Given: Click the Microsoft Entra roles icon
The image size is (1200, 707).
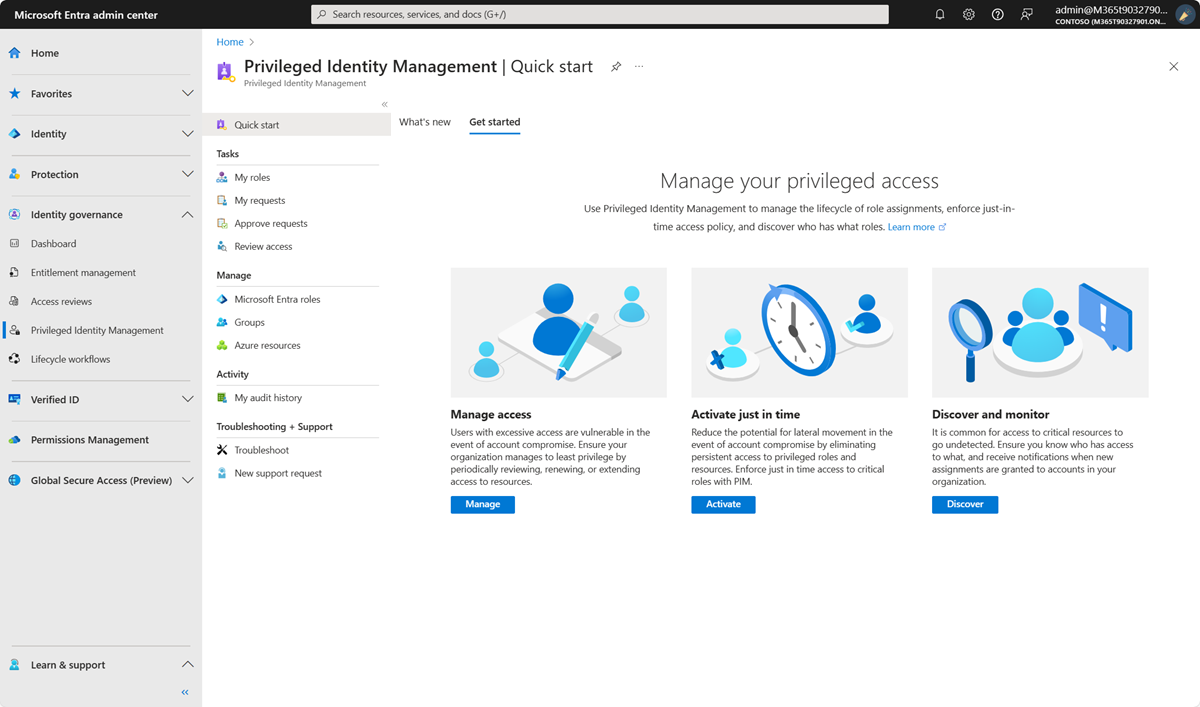Looking at the screenshot, I should click(x=221, y=299).
